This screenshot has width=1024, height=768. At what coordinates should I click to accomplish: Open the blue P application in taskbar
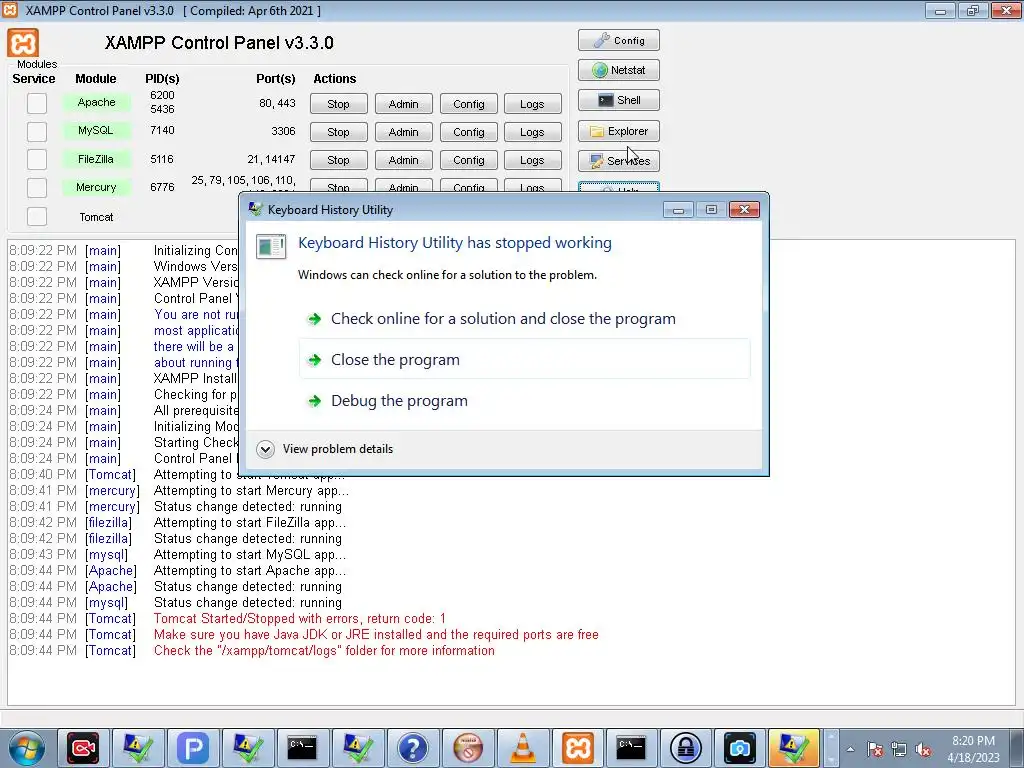click(193, 748)
